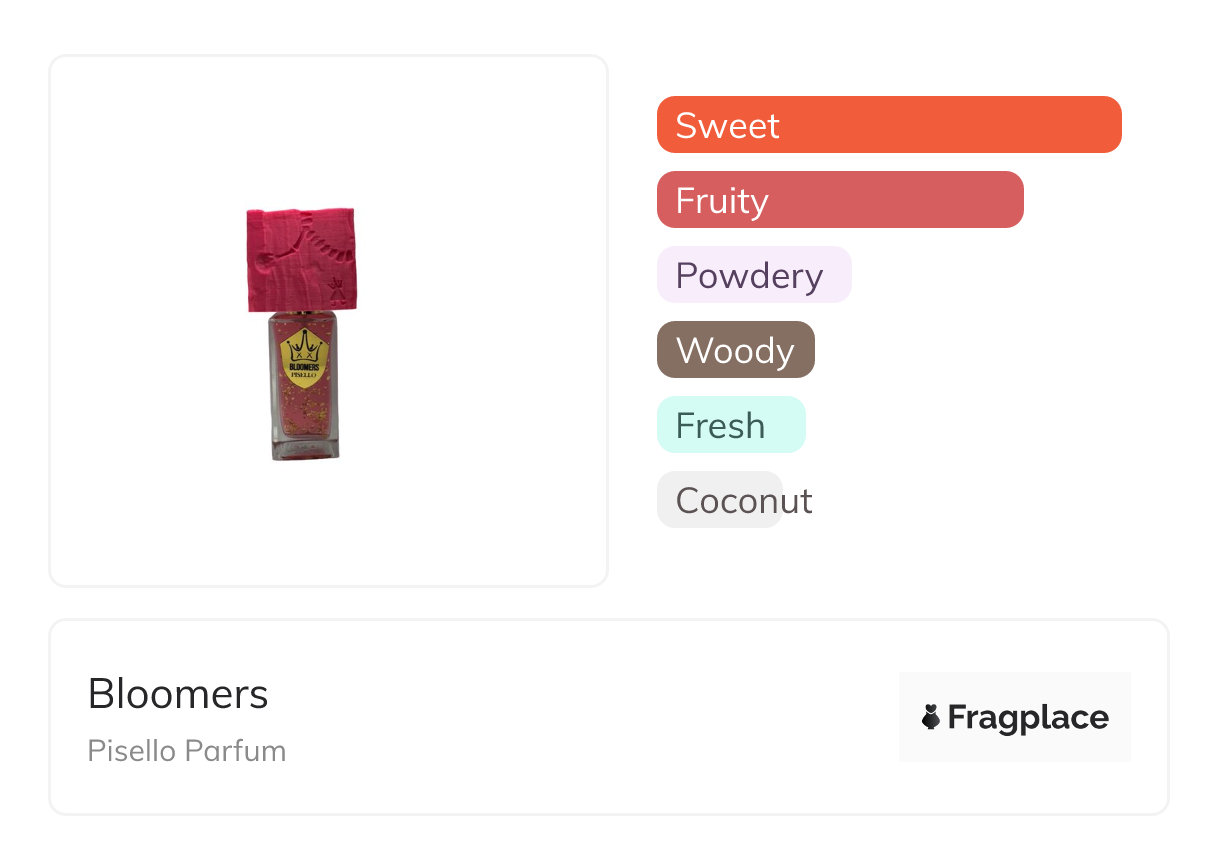Click the BLOOMERS text printed on the bottle
Image resolution: width=1218 pixels, height=864 pixels.
click(x=303, y=367)
